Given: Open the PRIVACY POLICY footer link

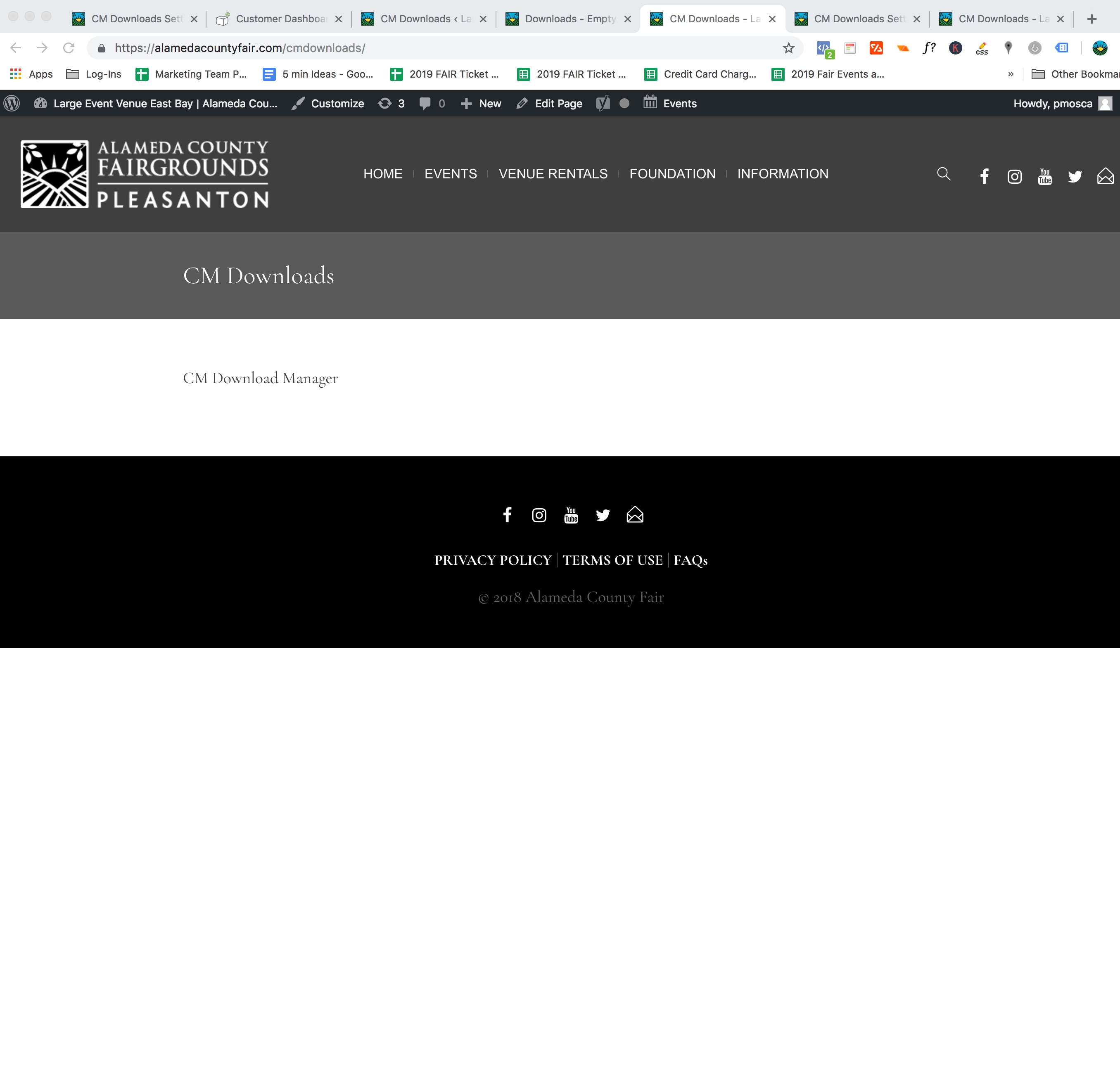Looking at the screenshot, I should 492,560.
